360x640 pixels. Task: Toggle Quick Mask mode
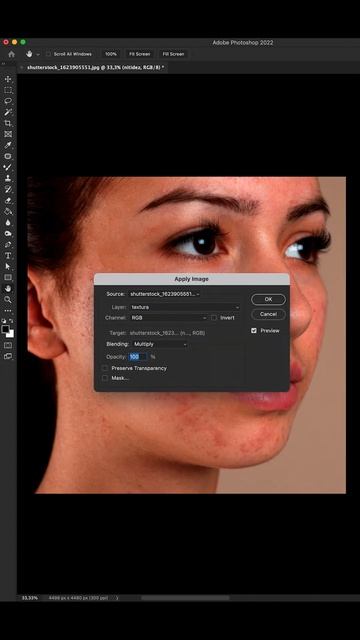(8, 345)
